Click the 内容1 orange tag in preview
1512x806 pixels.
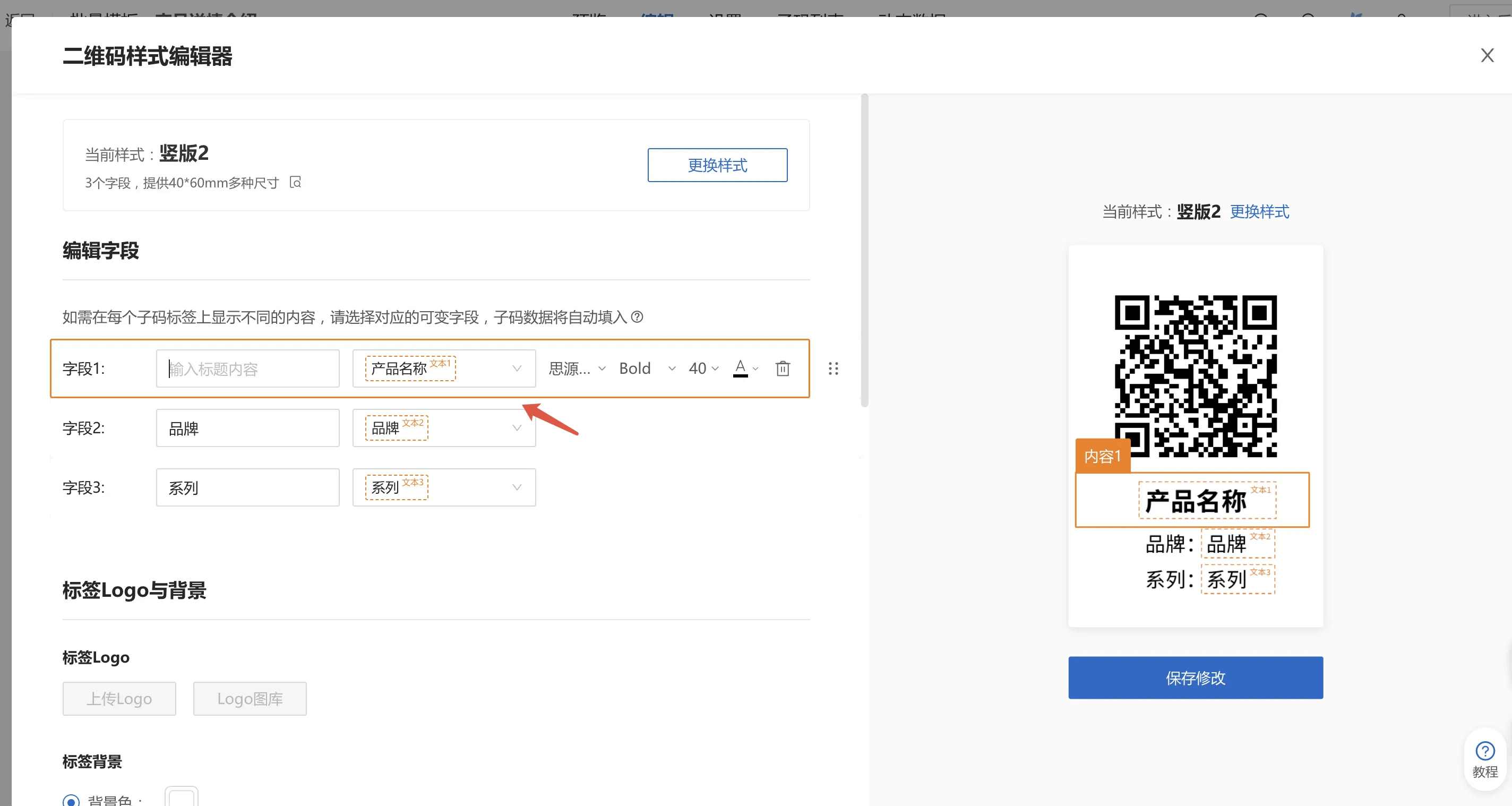click(1102, 456)
